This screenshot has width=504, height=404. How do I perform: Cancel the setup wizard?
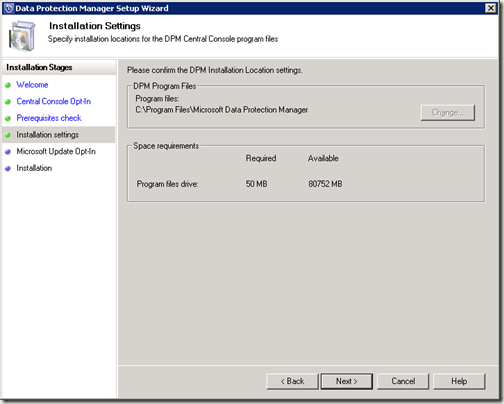[403, 381]
